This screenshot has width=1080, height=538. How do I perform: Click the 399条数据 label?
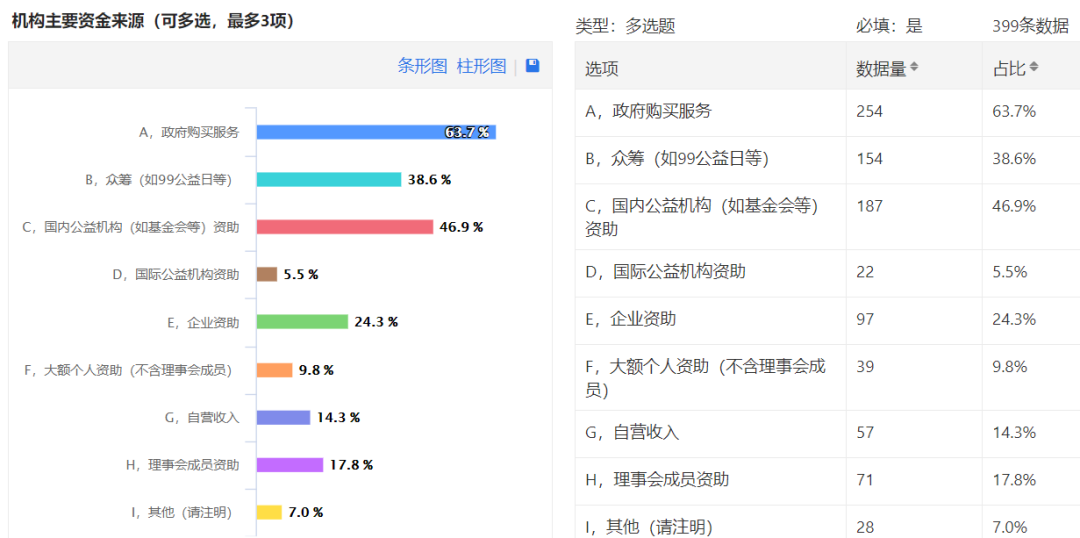coord(1030,26)
